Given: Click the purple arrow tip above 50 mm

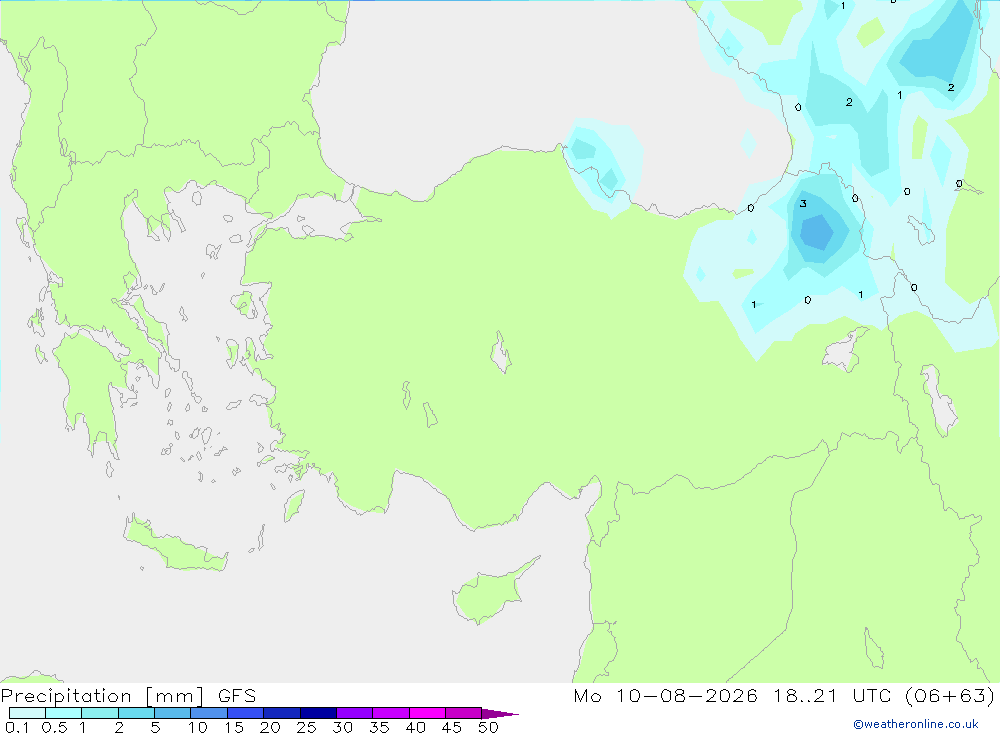Looking at the screenshot, I should (499, 714).
